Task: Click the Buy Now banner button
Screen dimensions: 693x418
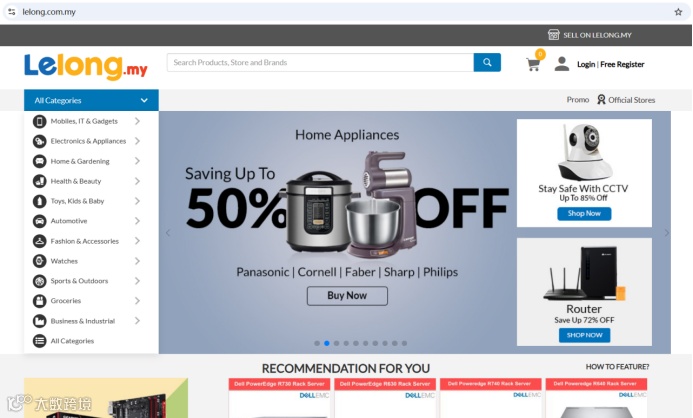Action: [x=347, y=296]
